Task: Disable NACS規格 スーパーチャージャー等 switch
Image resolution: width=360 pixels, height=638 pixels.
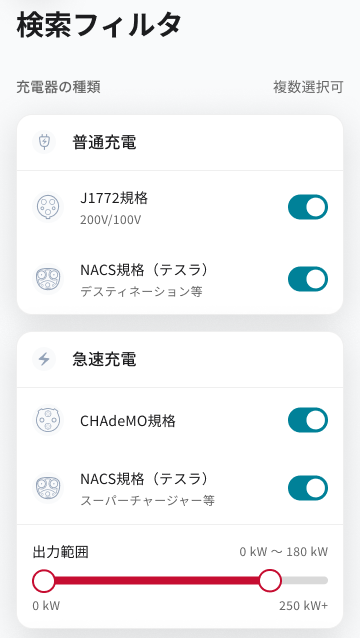Action: (x=308, y=488)
